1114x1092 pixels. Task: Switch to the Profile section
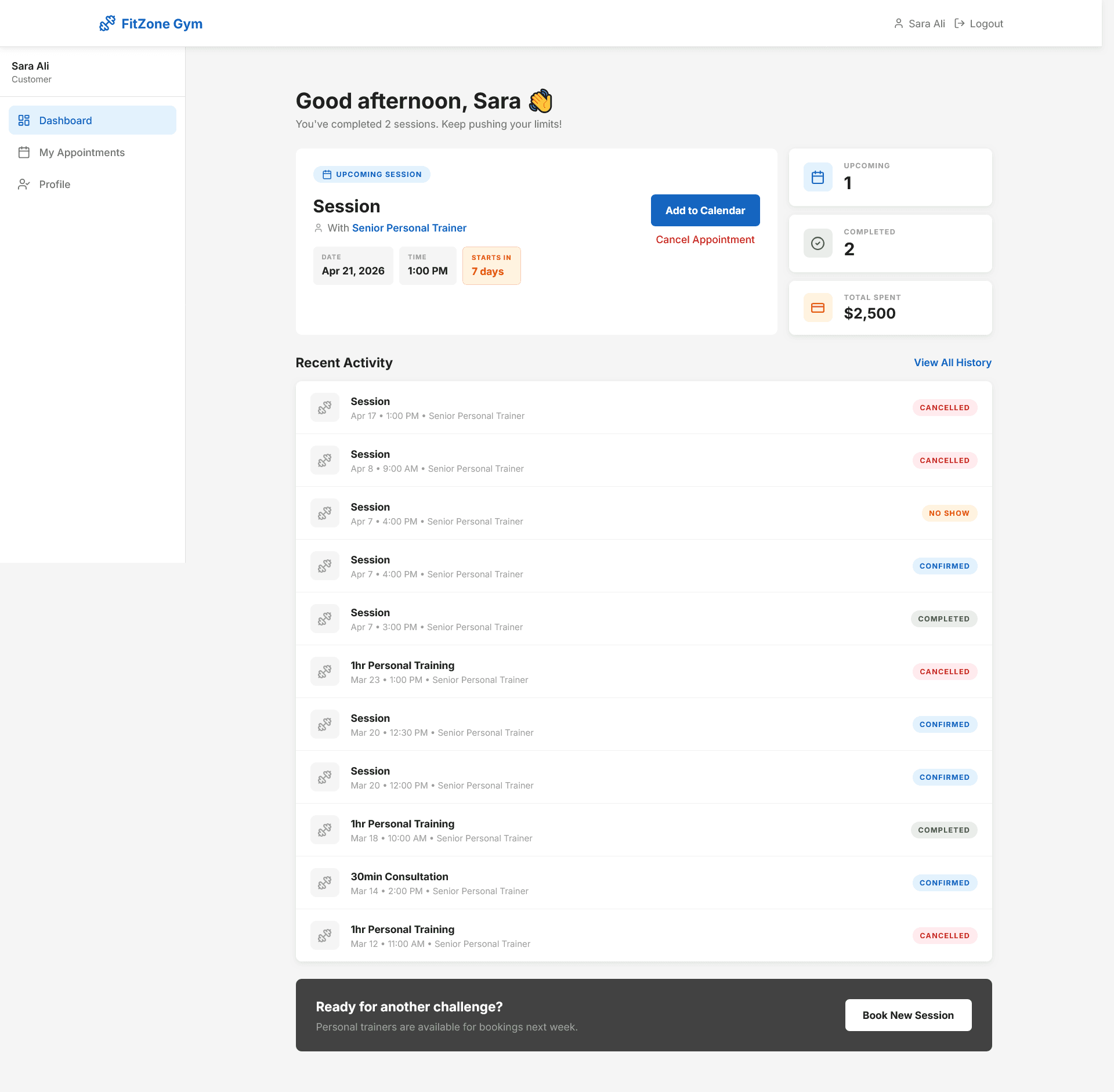56,184
